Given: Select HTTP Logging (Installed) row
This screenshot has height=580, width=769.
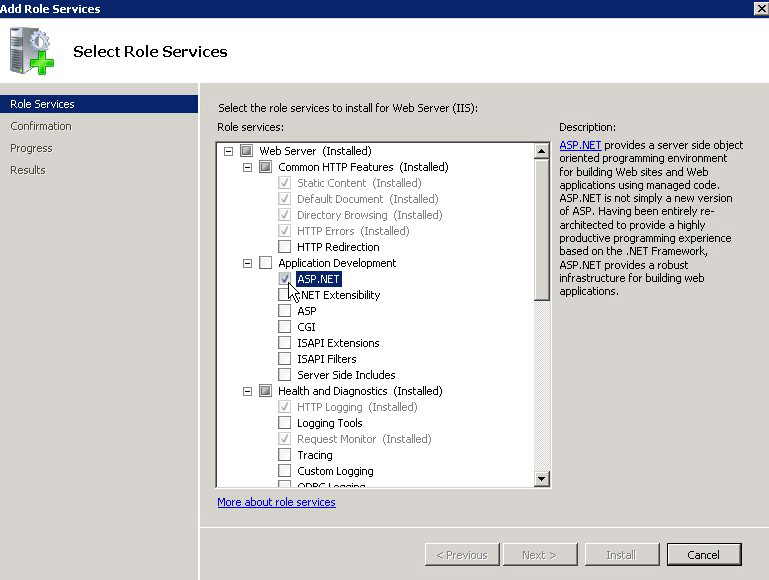Looking at the screenshot, I should pyautogui.click(x=357, y=407).
